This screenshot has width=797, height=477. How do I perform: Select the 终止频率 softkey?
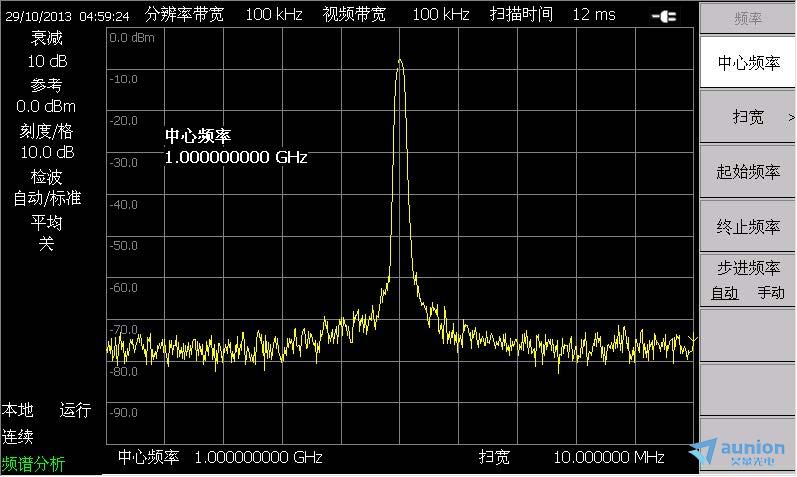tap(747, 227)
